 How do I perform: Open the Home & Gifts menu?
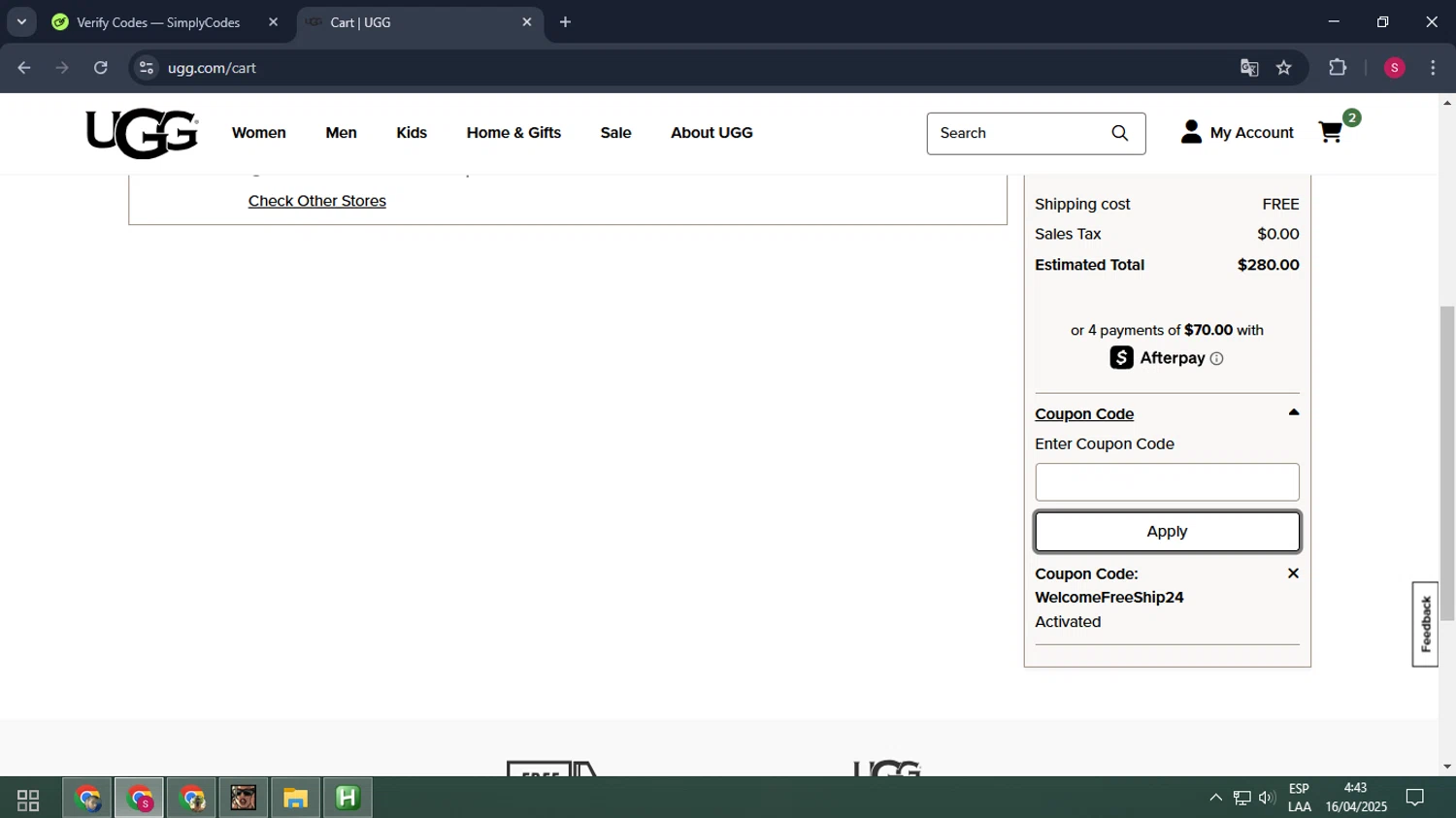[513, 133]
